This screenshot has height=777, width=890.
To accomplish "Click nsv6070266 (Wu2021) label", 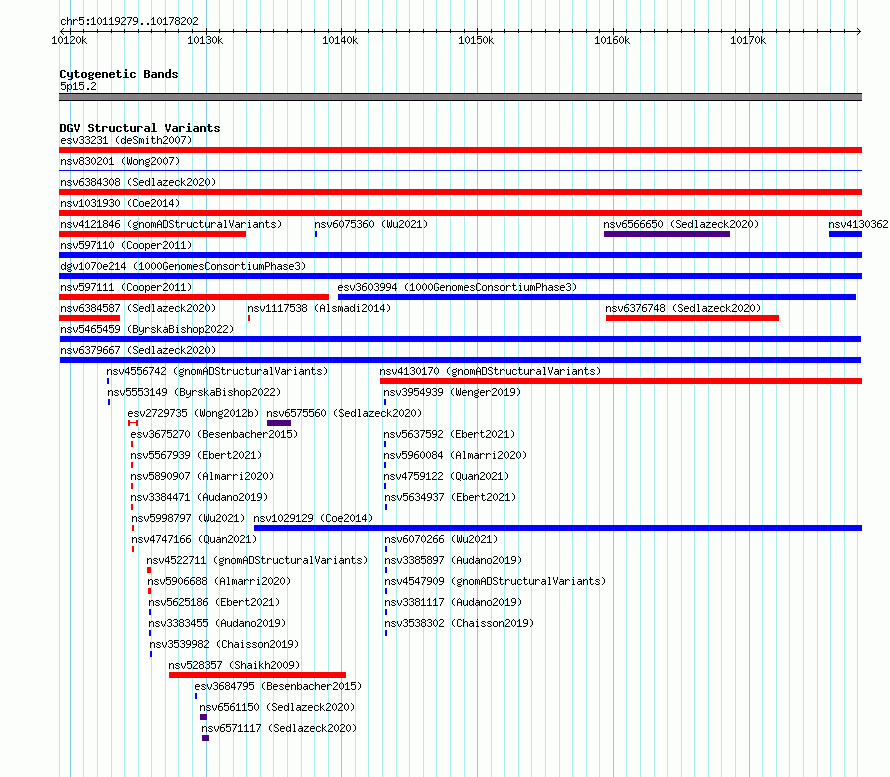I will 441,539.
